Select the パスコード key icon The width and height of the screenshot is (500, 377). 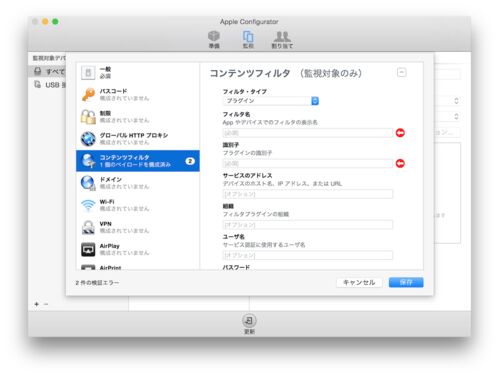(88, 95)
